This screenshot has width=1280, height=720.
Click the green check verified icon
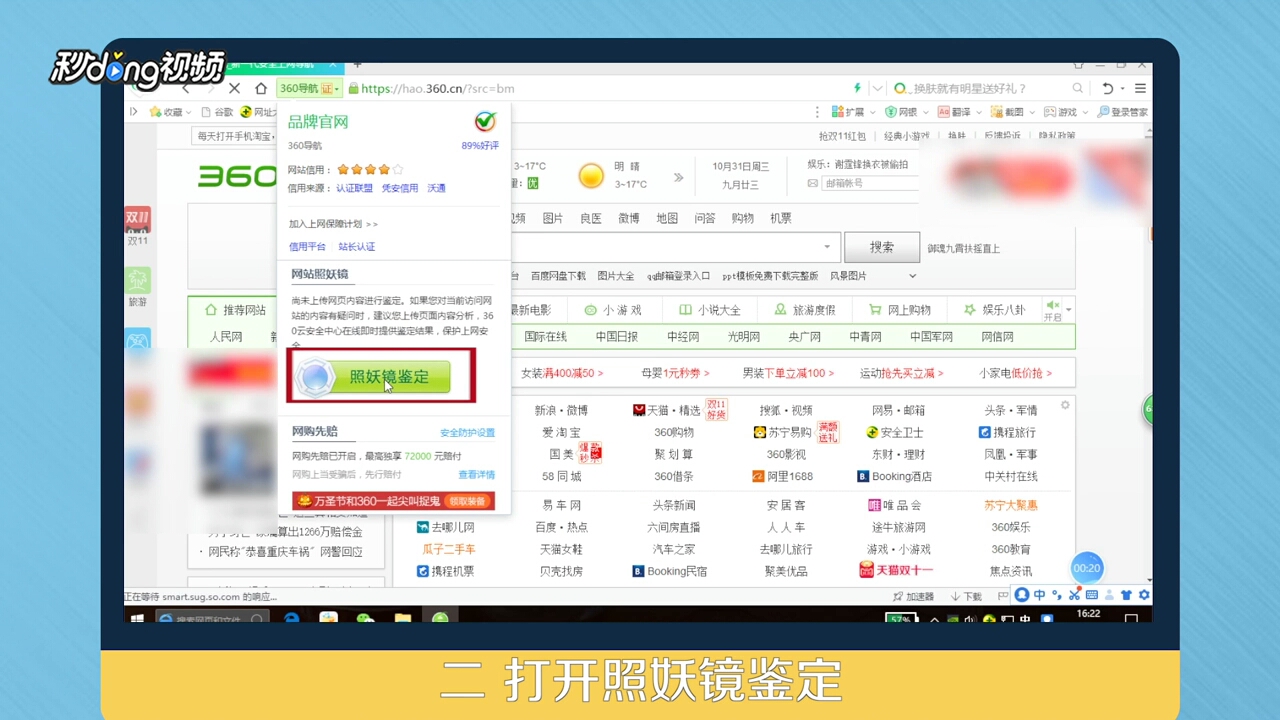(485, 121)
